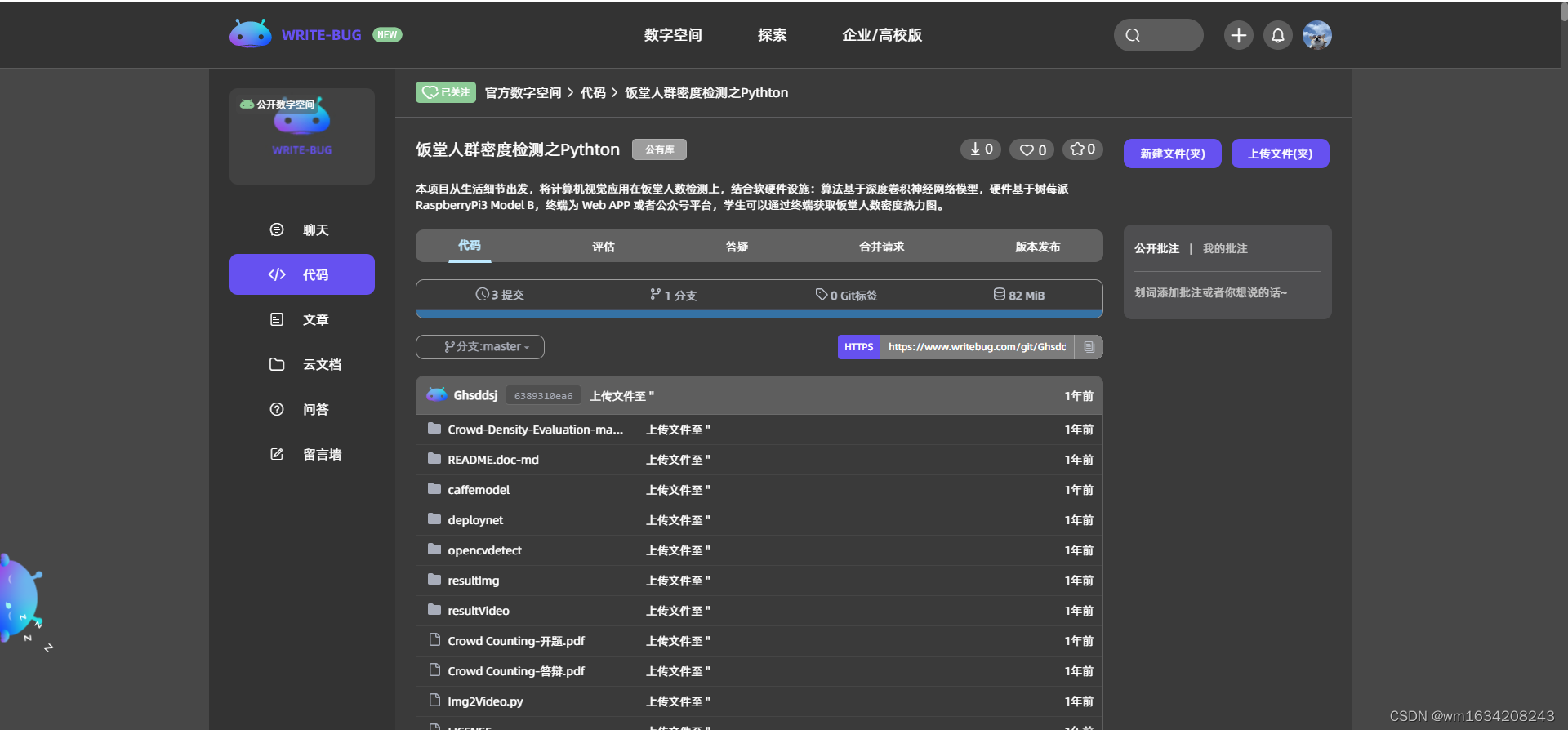Click the 新建文件(夹) button
1568x730 pixels.
(x=1173, y=154)
